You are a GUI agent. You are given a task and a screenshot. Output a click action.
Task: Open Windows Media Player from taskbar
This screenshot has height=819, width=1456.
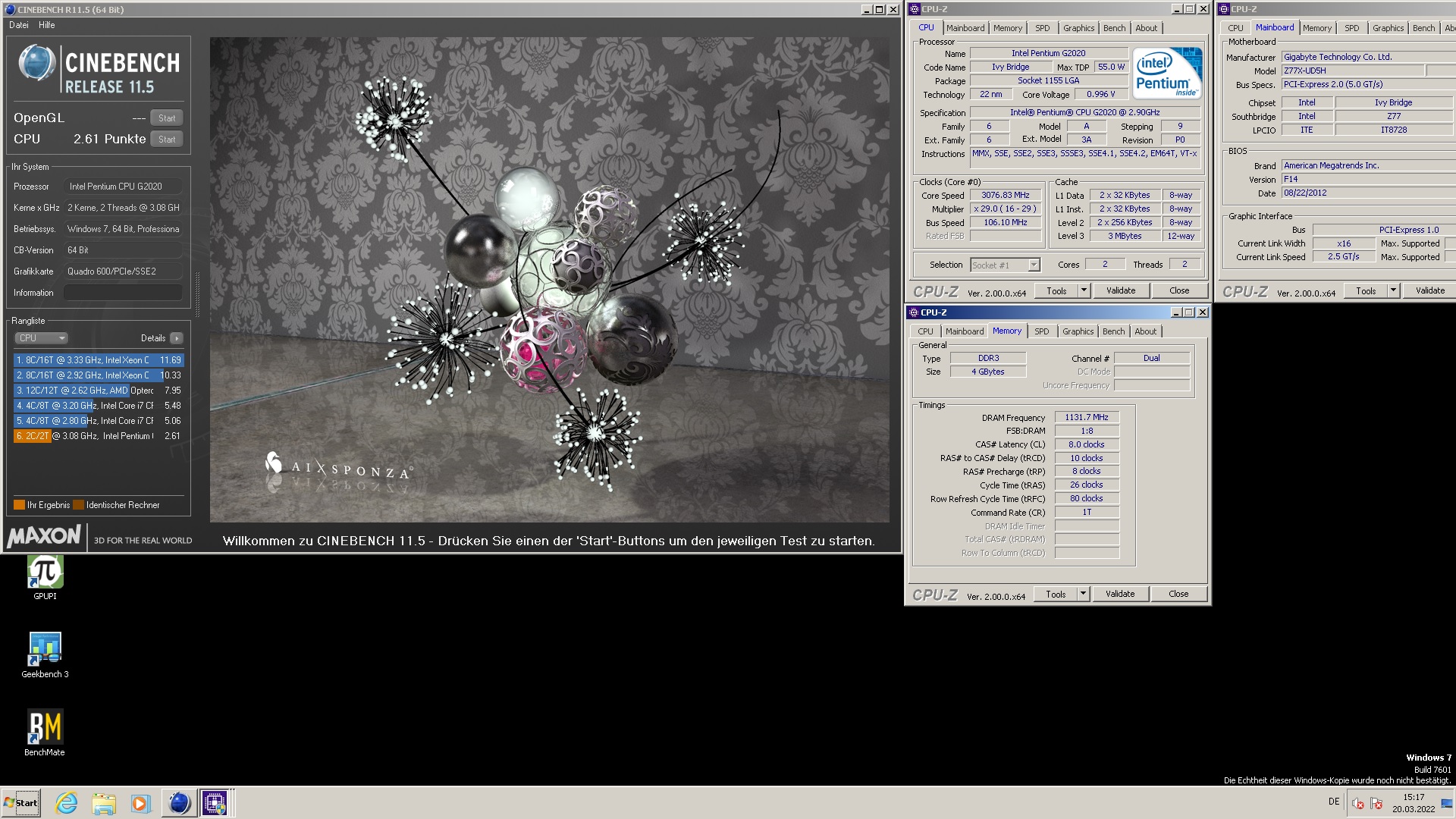tap(140, 802)
